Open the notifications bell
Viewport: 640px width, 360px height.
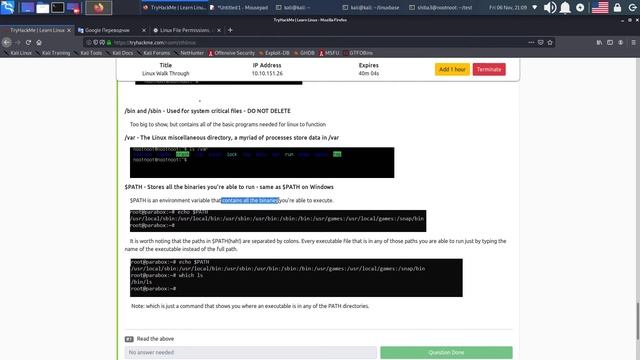(565, 7)
